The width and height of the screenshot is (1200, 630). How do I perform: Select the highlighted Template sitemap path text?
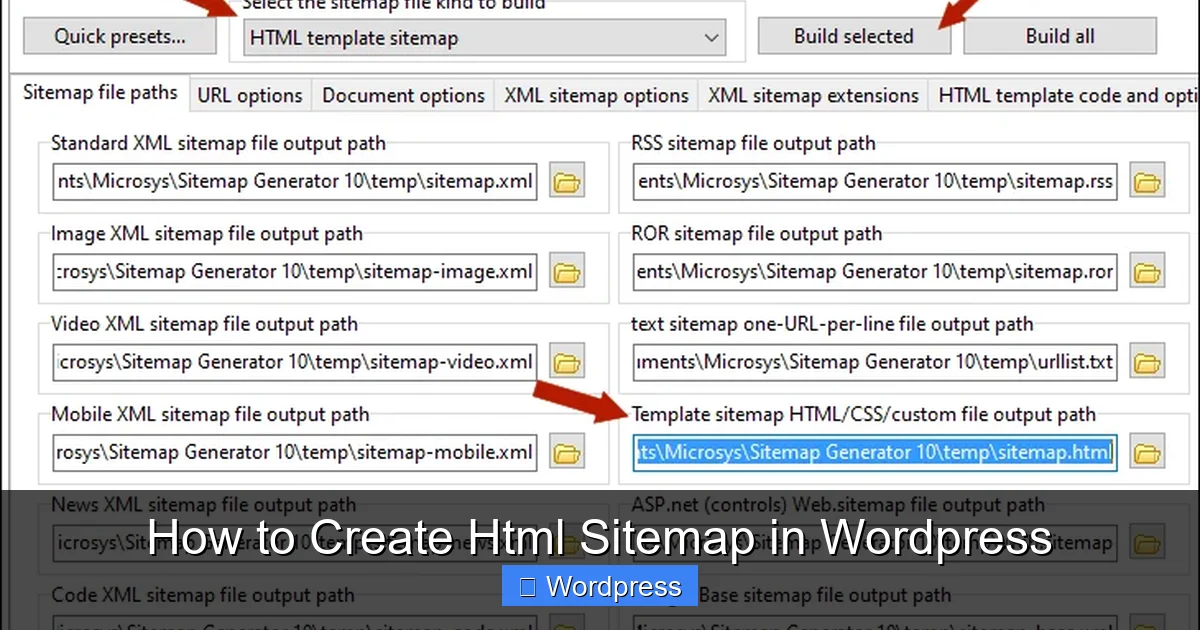pos(874,452)
